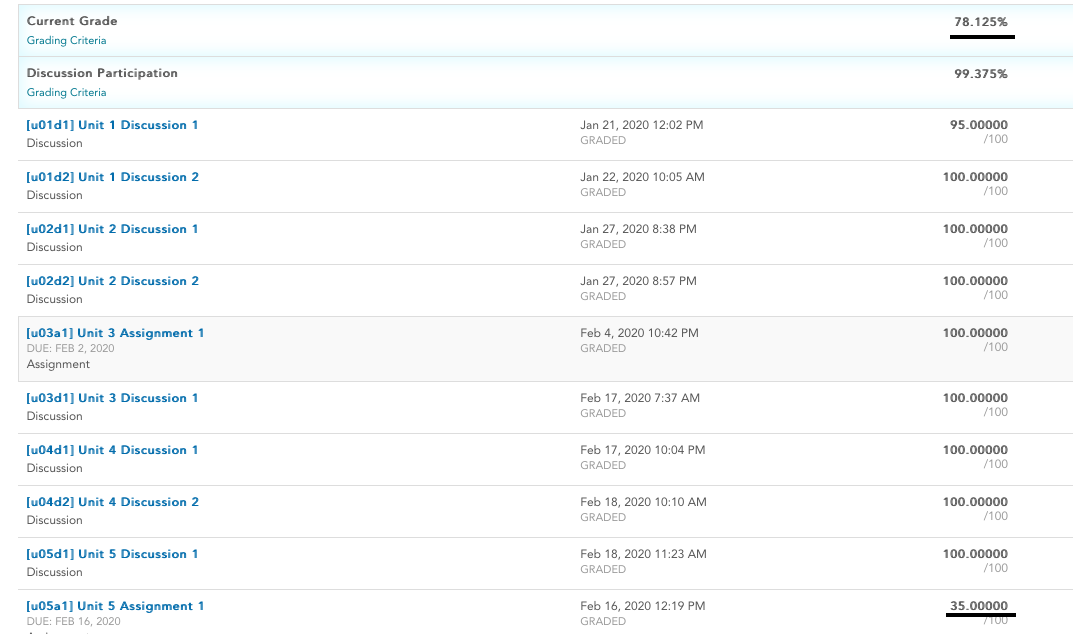Click the Feb 4, 2020 10:42 PM submission date
The image size is (1073, 634).
[x=639, y=333]
